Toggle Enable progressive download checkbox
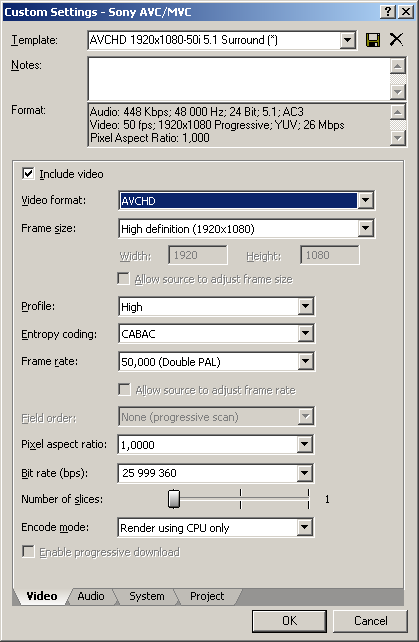This screenshot has height=642, width=419. (x=28, y=552)
